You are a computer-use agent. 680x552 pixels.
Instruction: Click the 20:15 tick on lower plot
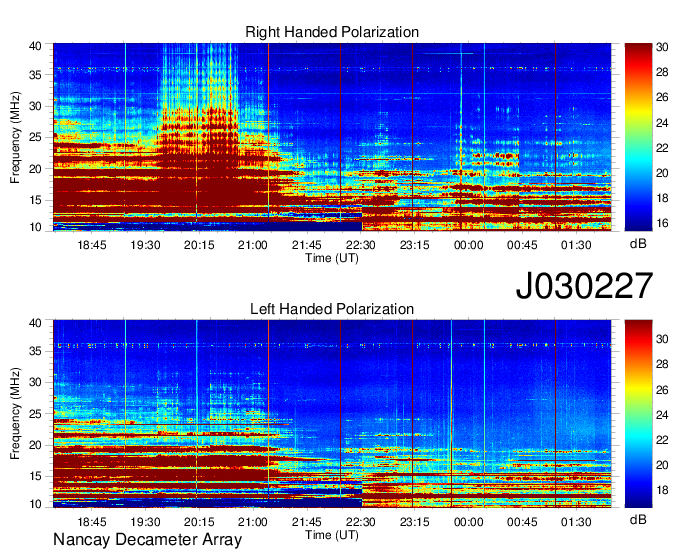pos(199,522)
